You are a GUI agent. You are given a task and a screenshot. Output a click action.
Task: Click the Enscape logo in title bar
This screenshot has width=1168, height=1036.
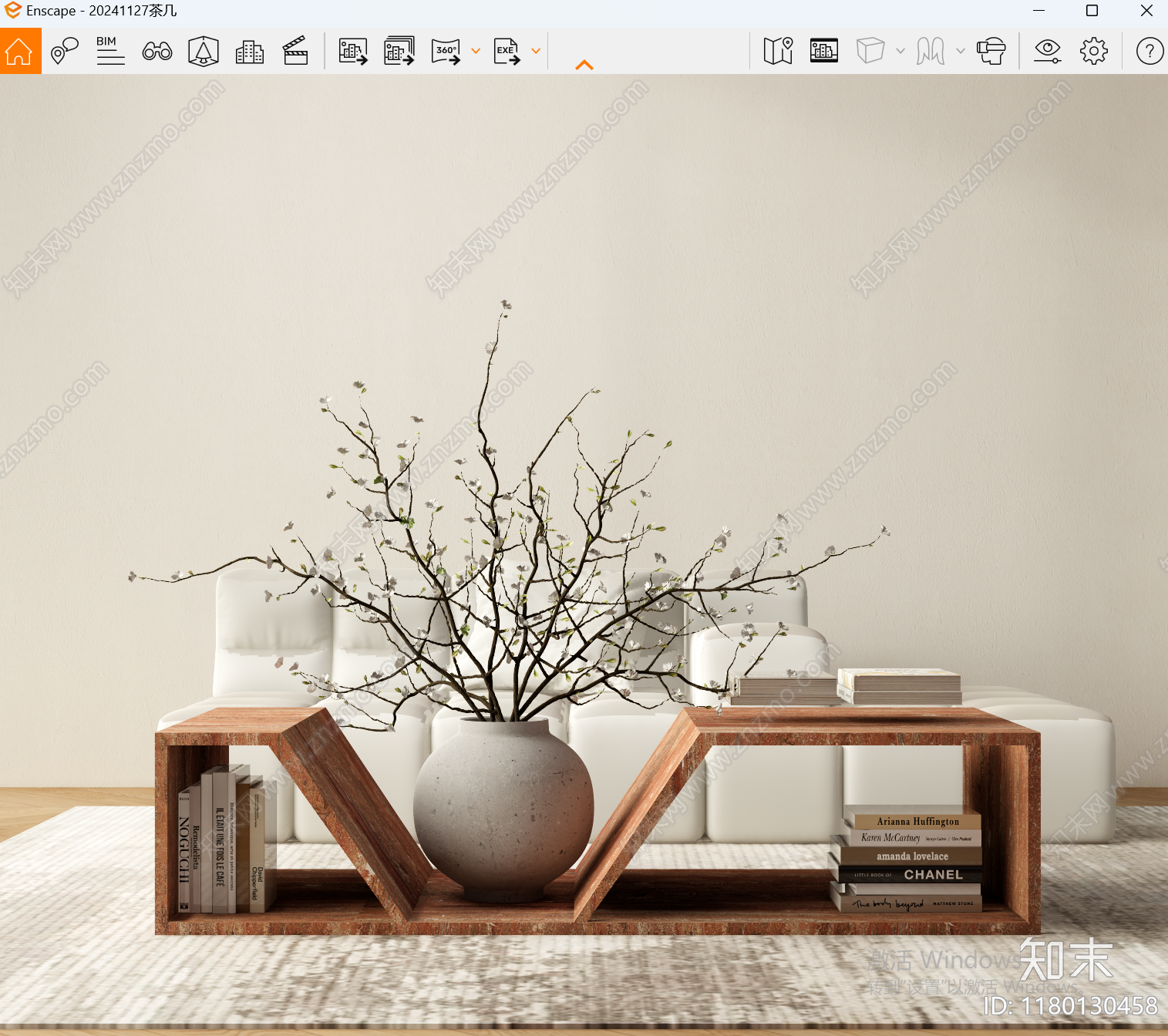[12, 10]
